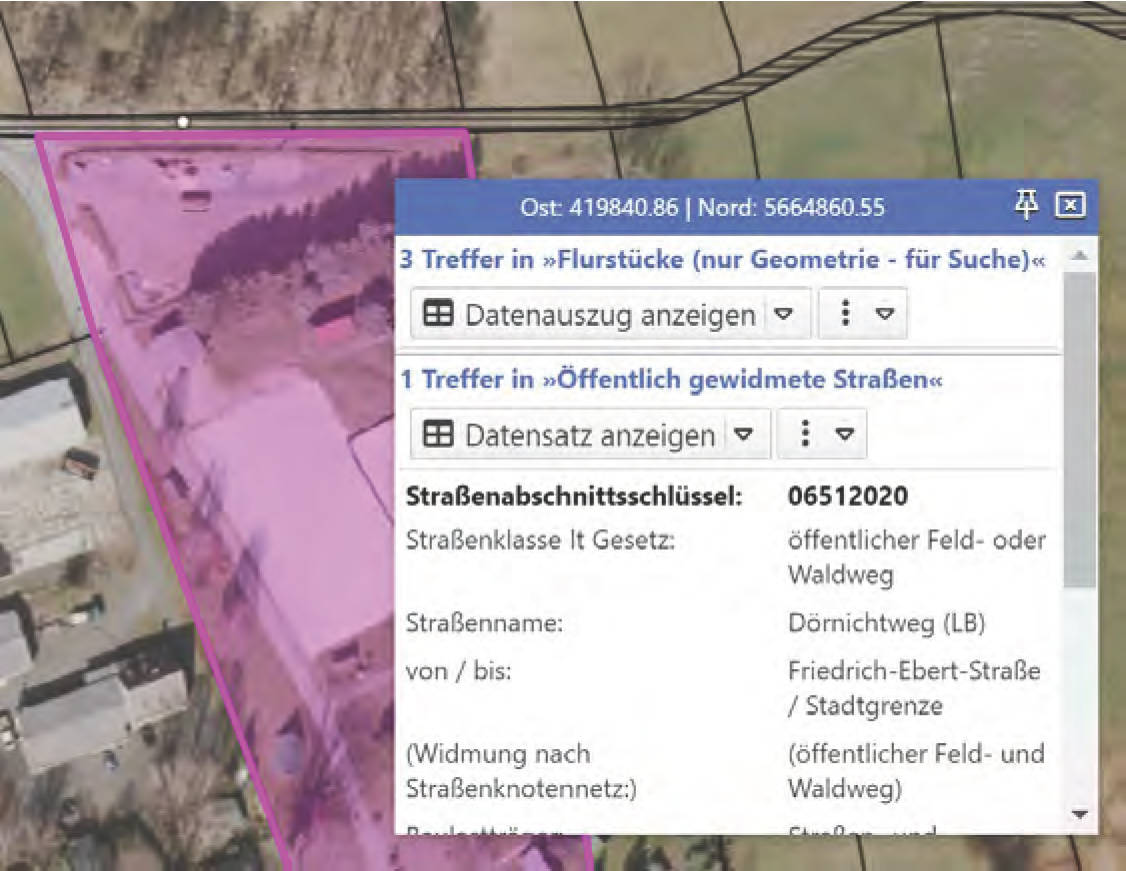Click the scrollbar down arrow in the popup
Viewport: 1126px width, 871px height.
pyautogui.click(x=1081, y=816)
